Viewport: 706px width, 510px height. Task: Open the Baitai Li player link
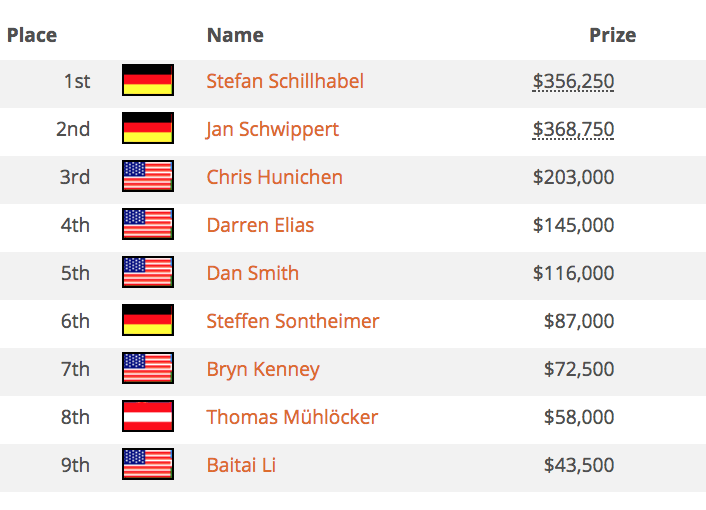pos(241,465)
